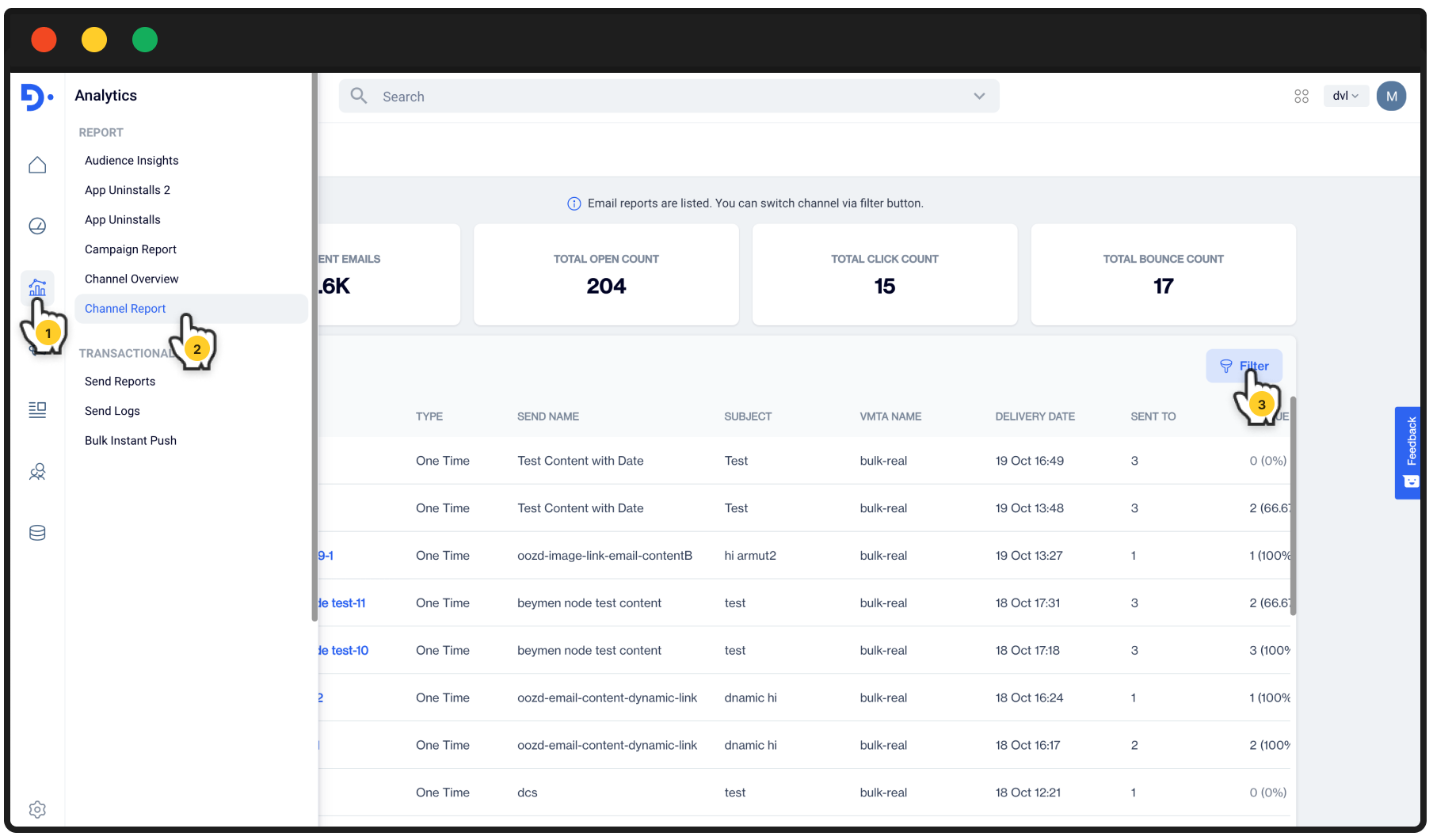Screen dimensions: 1433x840
Task: Open the Home sidebar icon
Action: point(37,165)
